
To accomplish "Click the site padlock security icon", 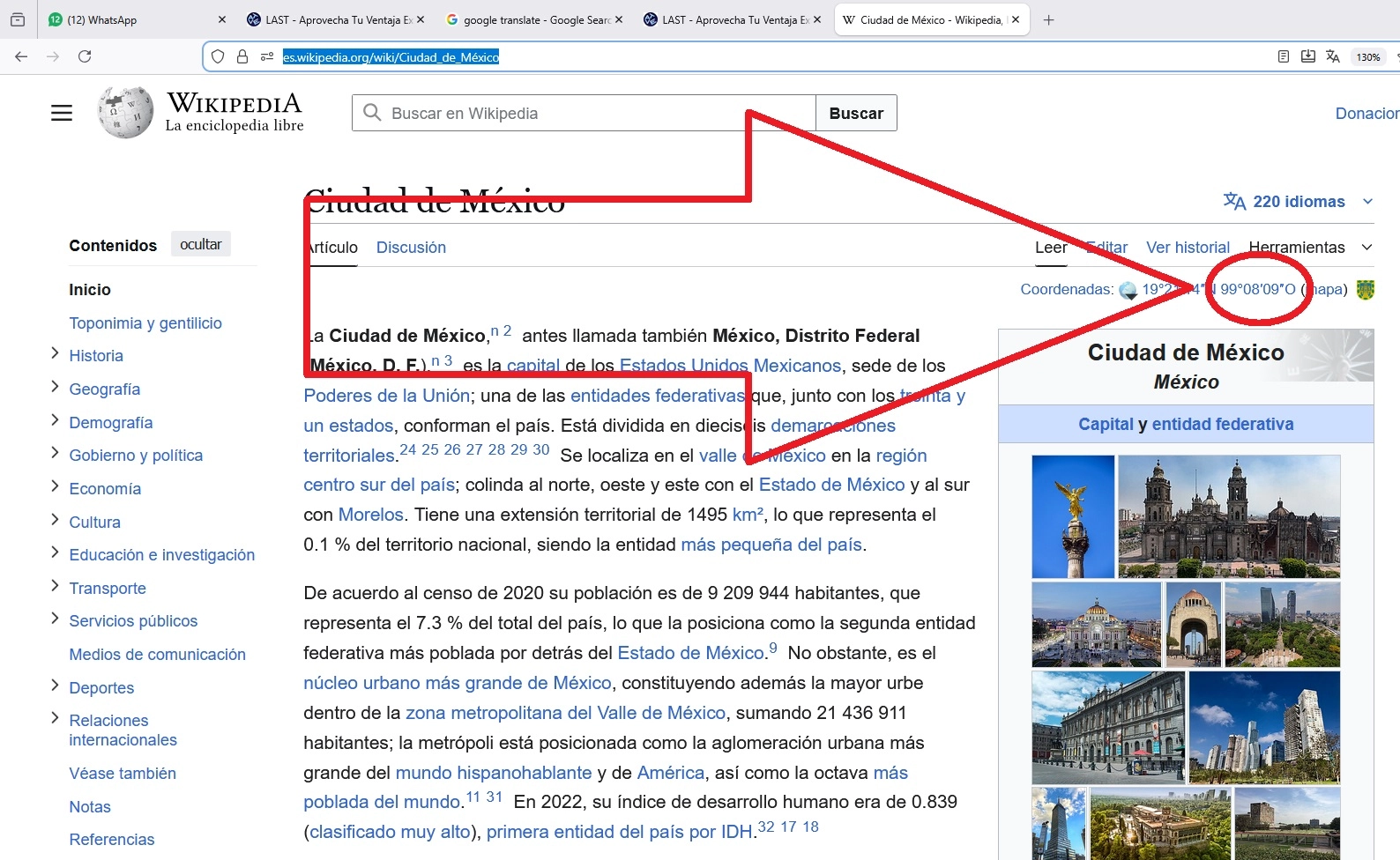I will 242,56.
